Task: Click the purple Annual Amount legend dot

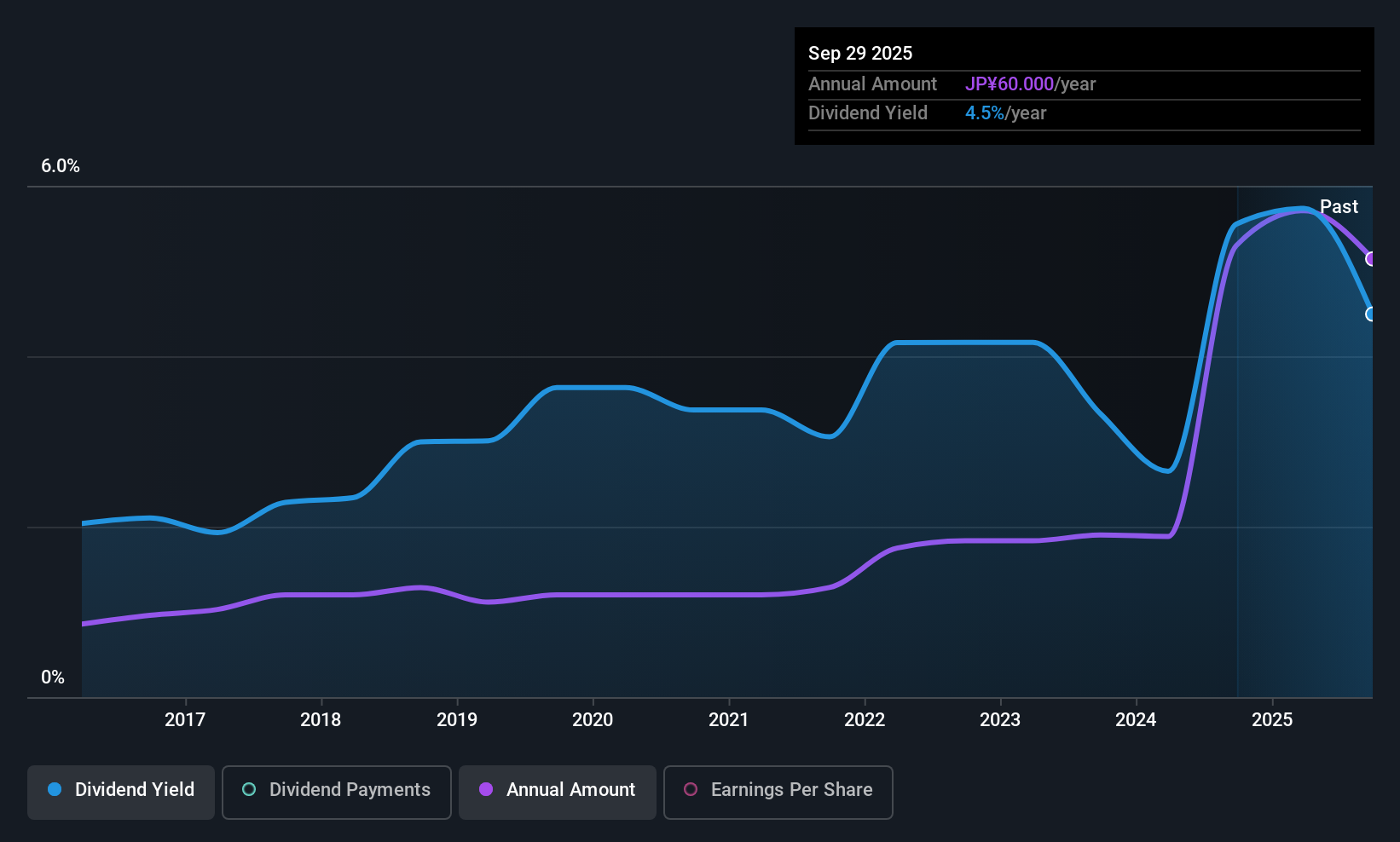Action: pyautogui.click(x=486, y=790)
